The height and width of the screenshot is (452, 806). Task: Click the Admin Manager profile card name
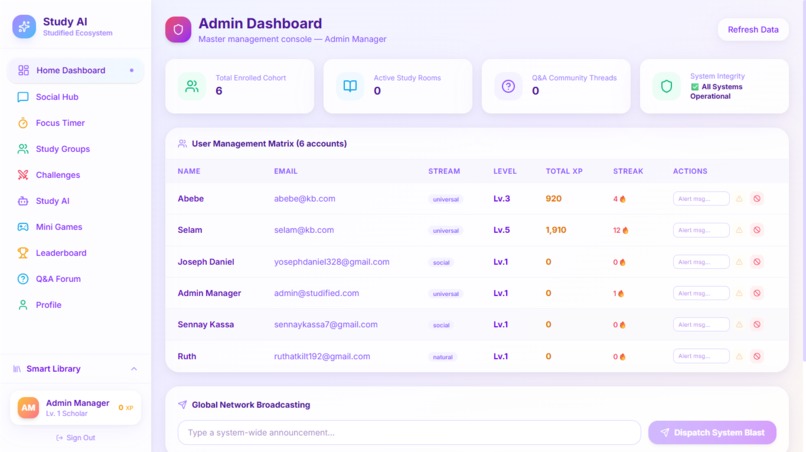click(x=78, y=403)
